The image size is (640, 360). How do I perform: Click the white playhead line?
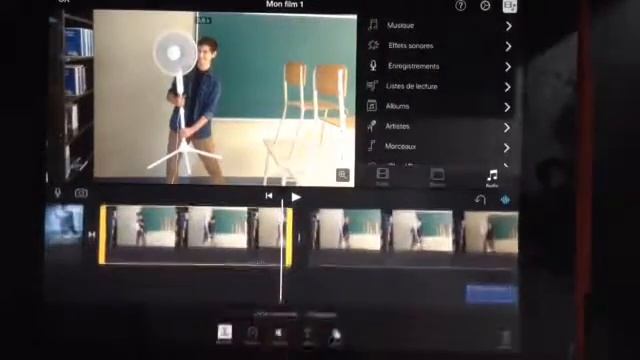282,251
